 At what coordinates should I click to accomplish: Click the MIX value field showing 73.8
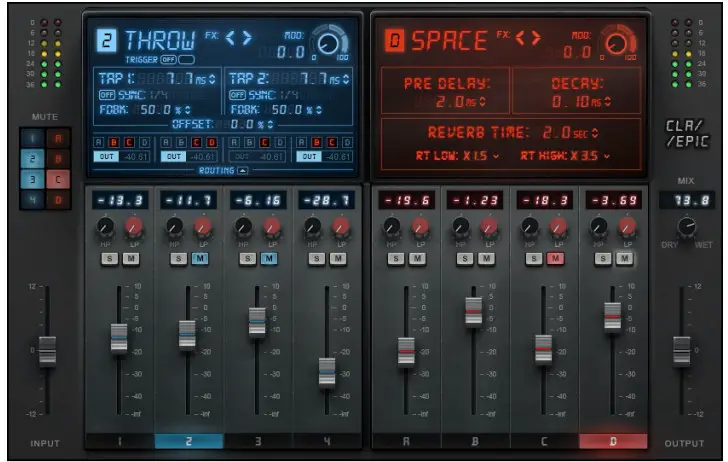687,200
